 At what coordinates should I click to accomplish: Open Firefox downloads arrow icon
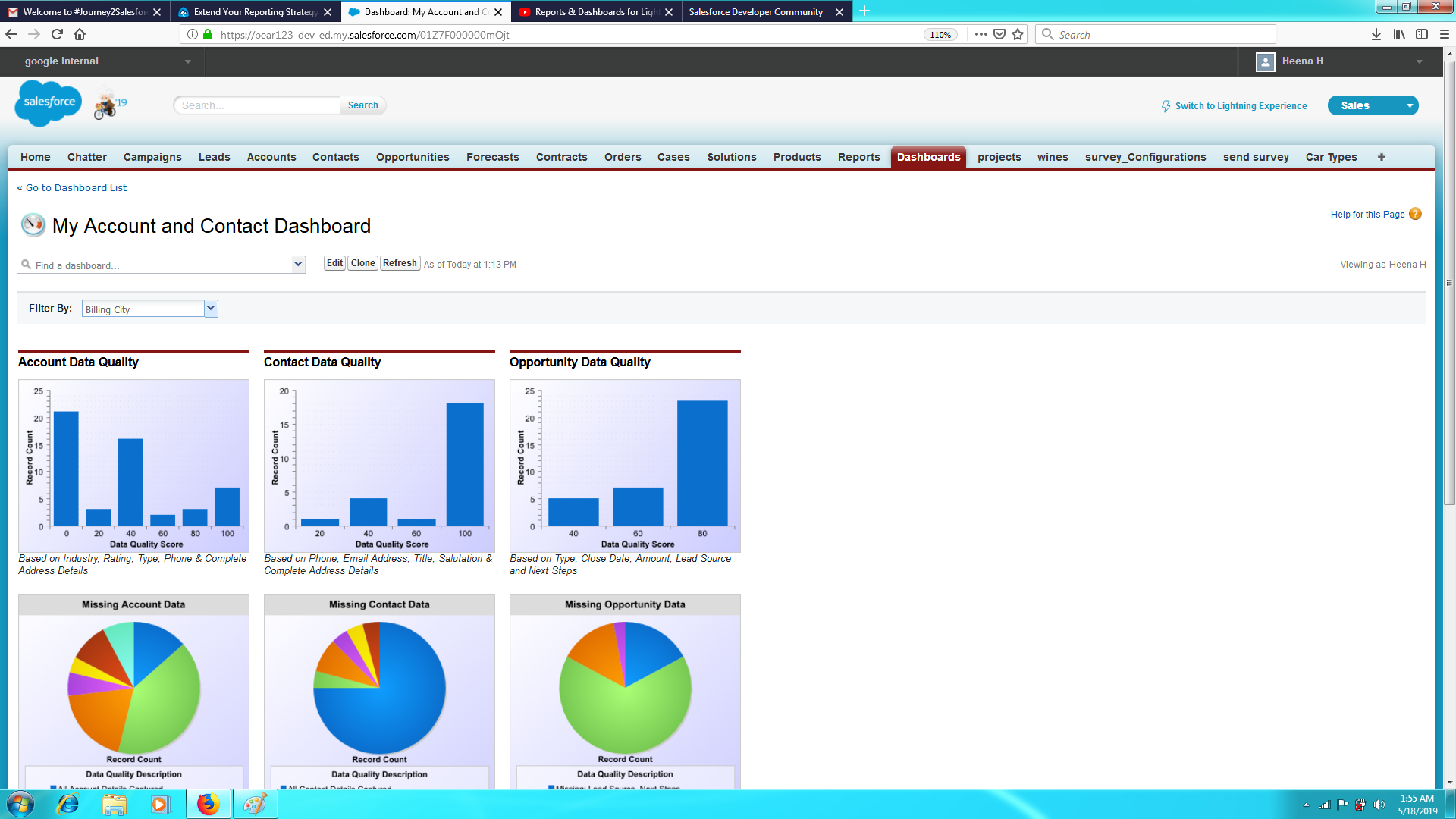[1376, 34]
